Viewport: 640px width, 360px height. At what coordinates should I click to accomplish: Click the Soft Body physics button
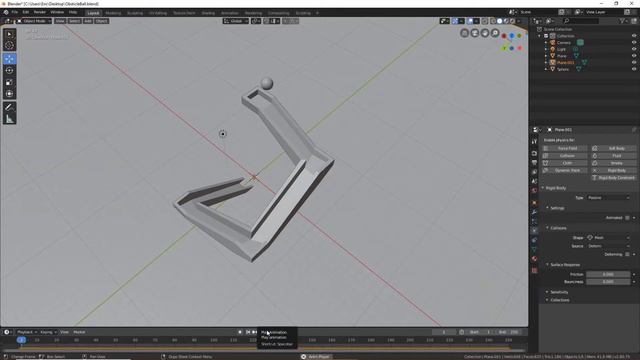(613, 149)
